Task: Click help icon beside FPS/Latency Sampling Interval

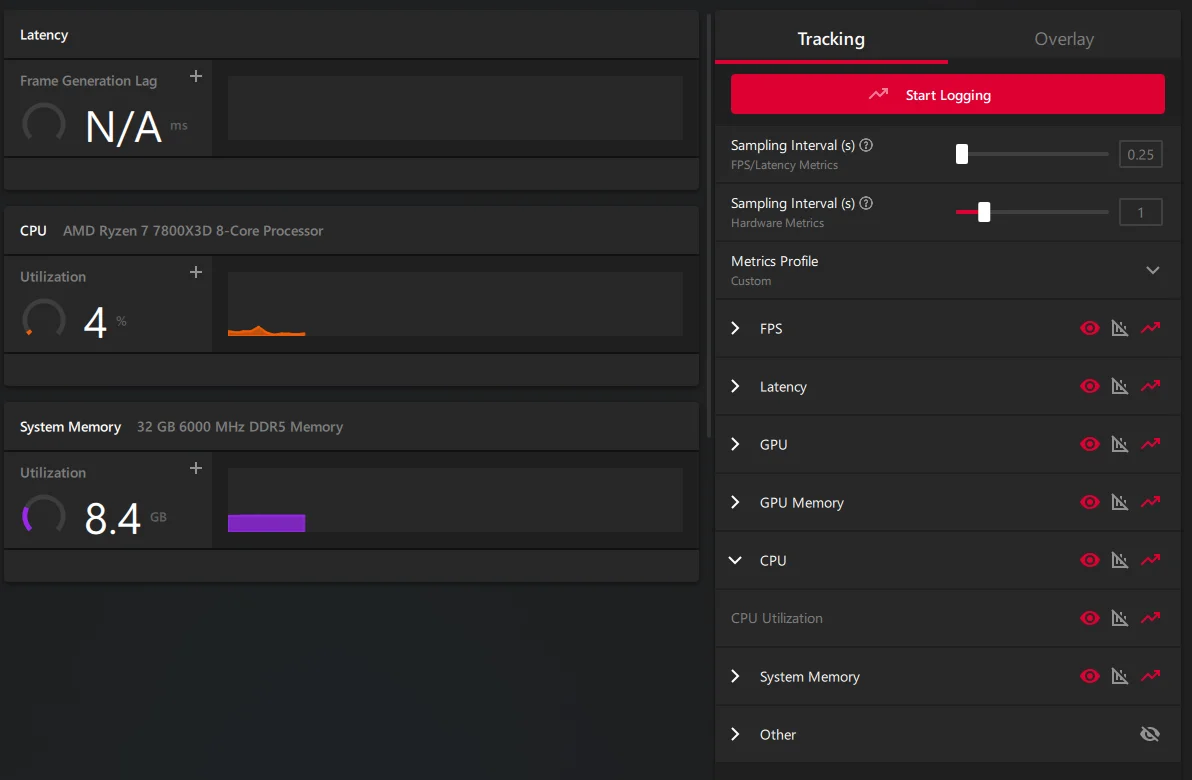Action: point(866,145)
